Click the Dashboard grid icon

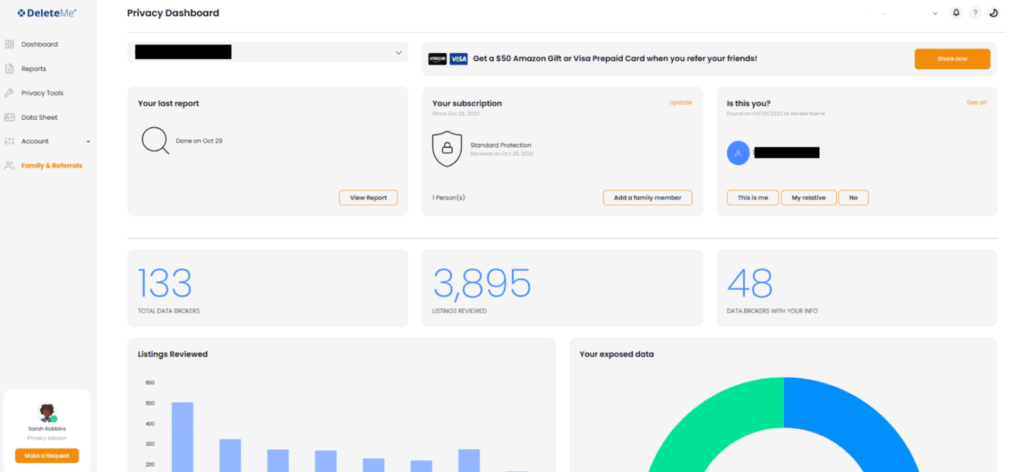coord(9,44)
